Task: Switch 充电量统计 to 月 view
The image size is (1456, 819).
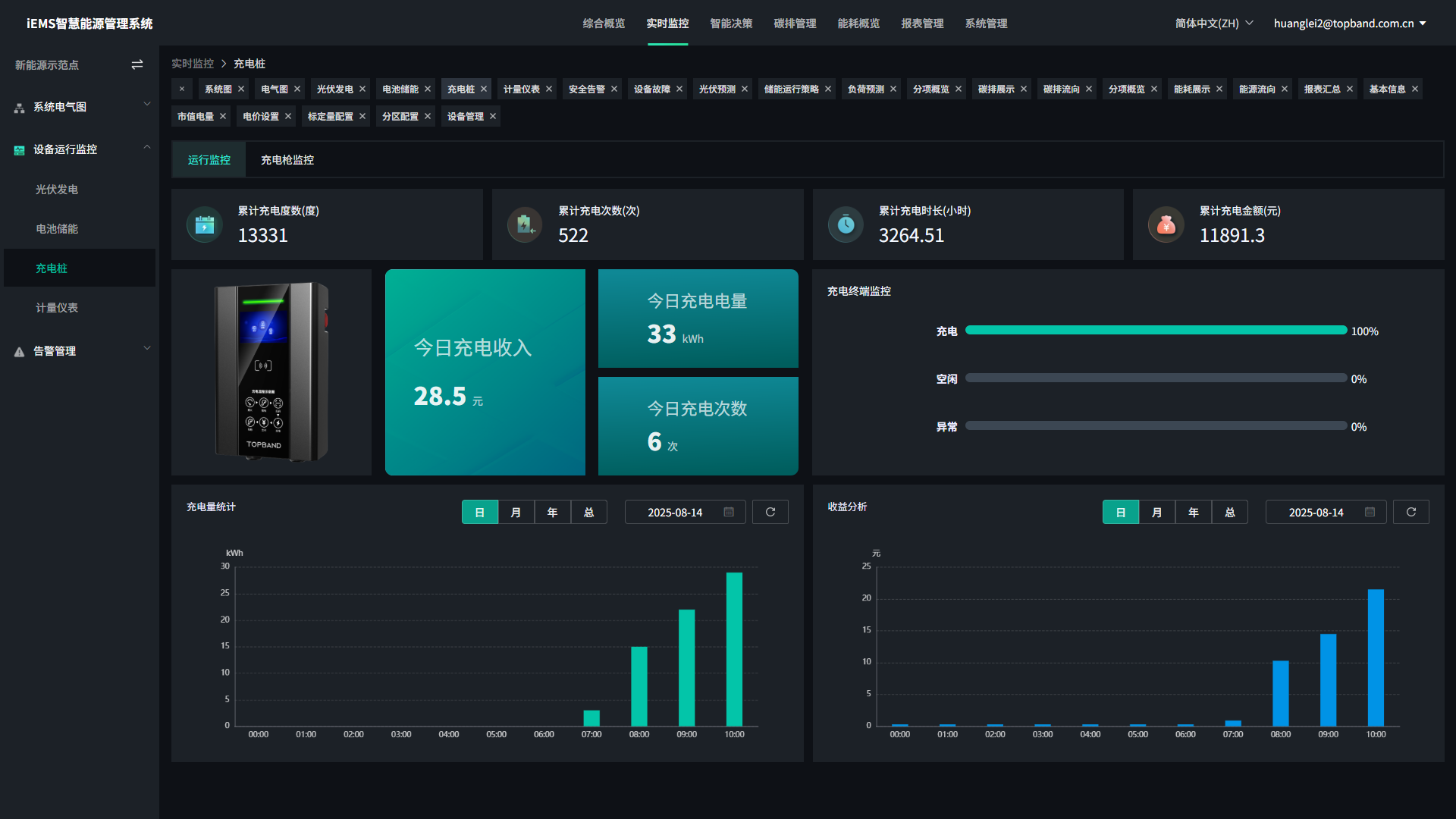Action: [516, 512]
